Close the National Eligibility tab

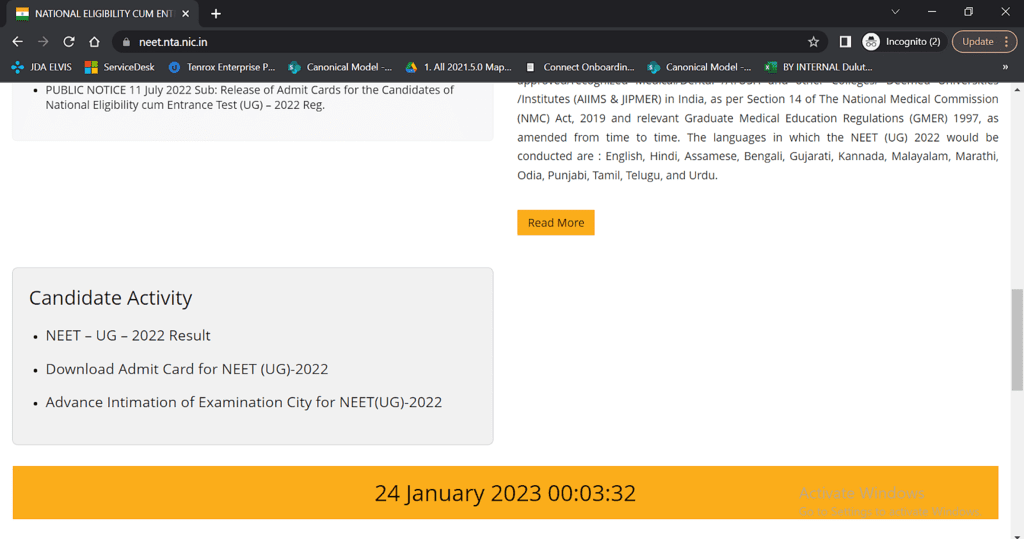185,13
